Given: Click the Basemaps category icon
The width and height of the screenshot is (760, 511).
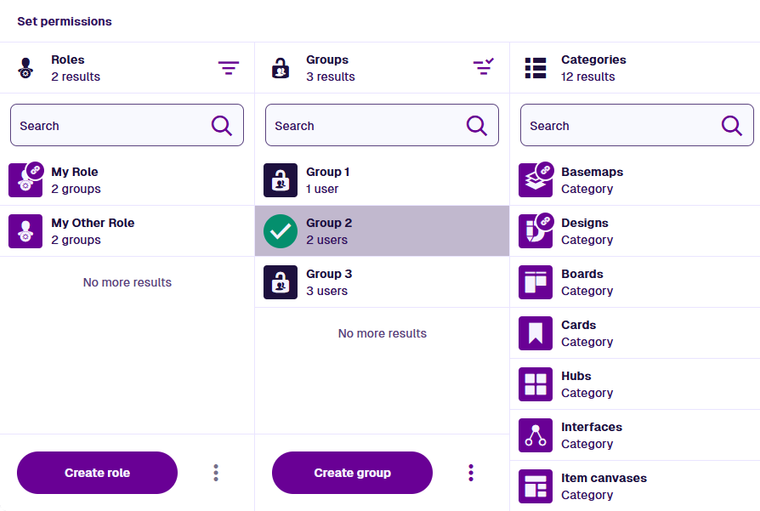Looking at the screenshot, I should point(535,180).
